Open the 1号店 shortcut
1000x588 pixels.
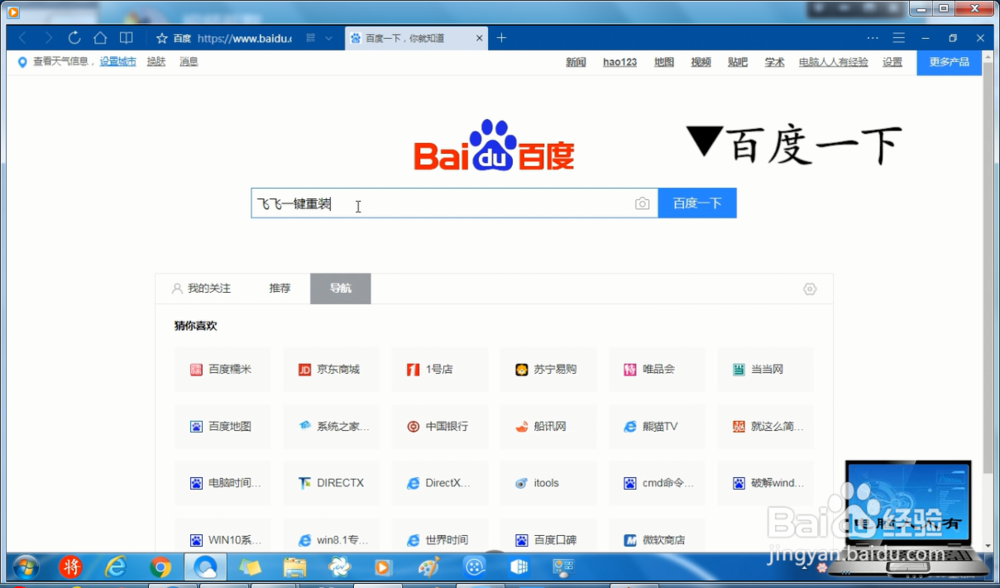pos(439,369)
